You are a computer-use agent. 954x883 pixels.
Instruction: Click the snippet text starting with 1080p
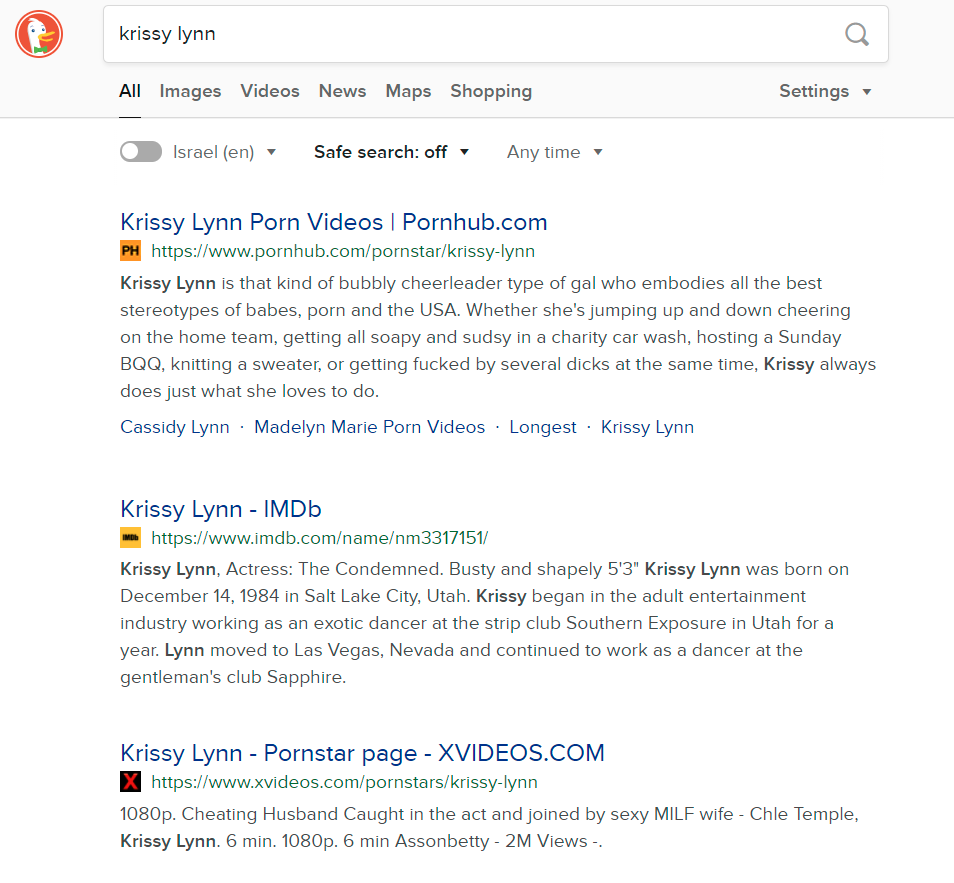[489, 828]
